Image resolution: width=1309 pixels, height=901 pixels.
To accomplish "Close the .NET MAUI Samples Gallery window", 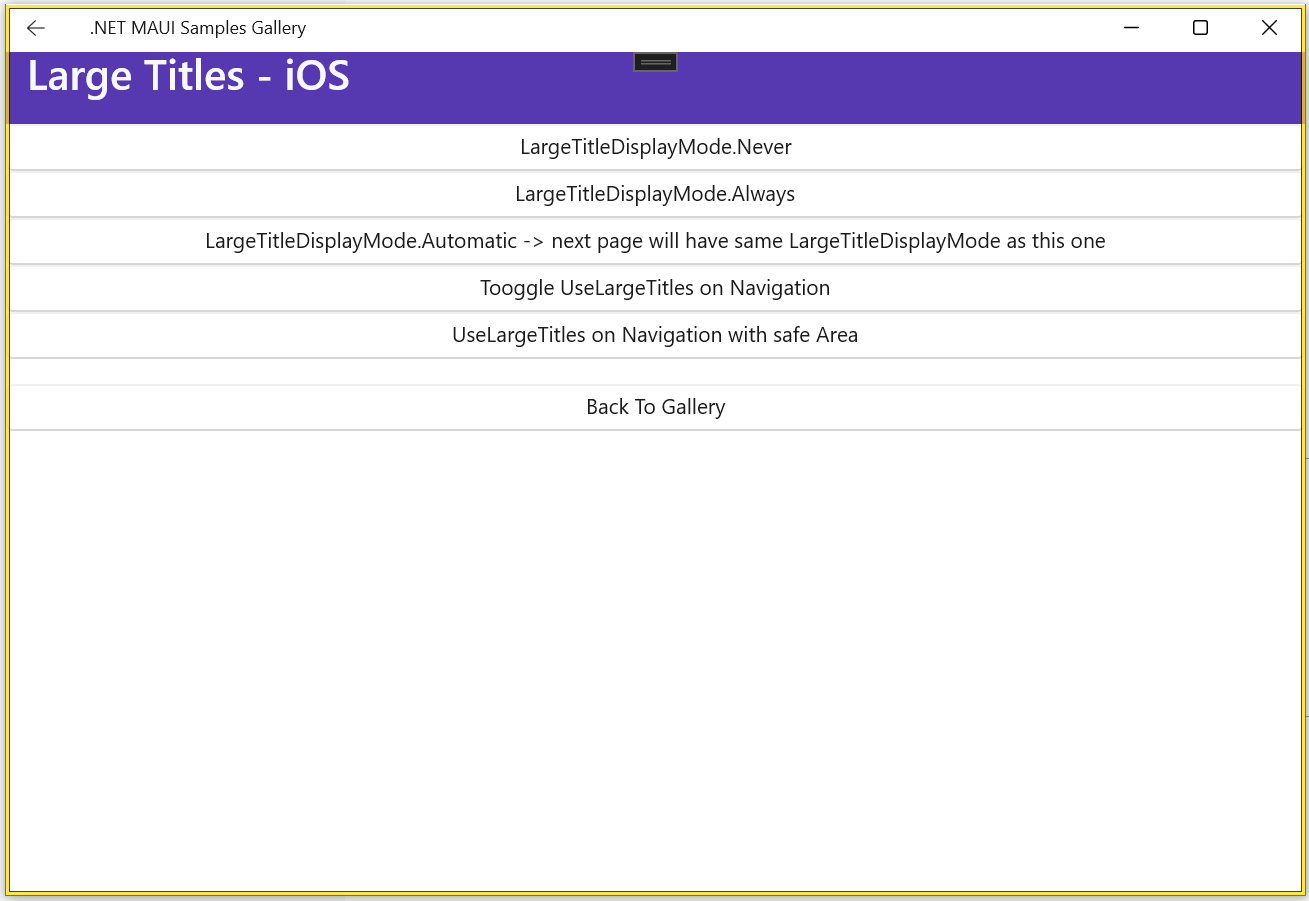I will pos(1269,28).
